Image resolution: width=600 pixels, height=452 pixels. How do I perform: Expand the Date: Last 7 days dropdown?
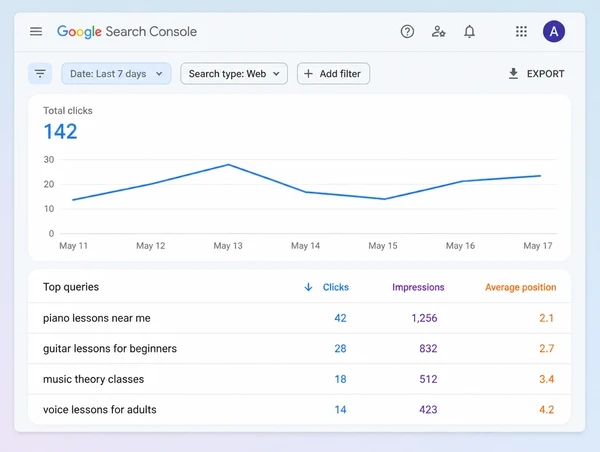(x=116, y=73)
